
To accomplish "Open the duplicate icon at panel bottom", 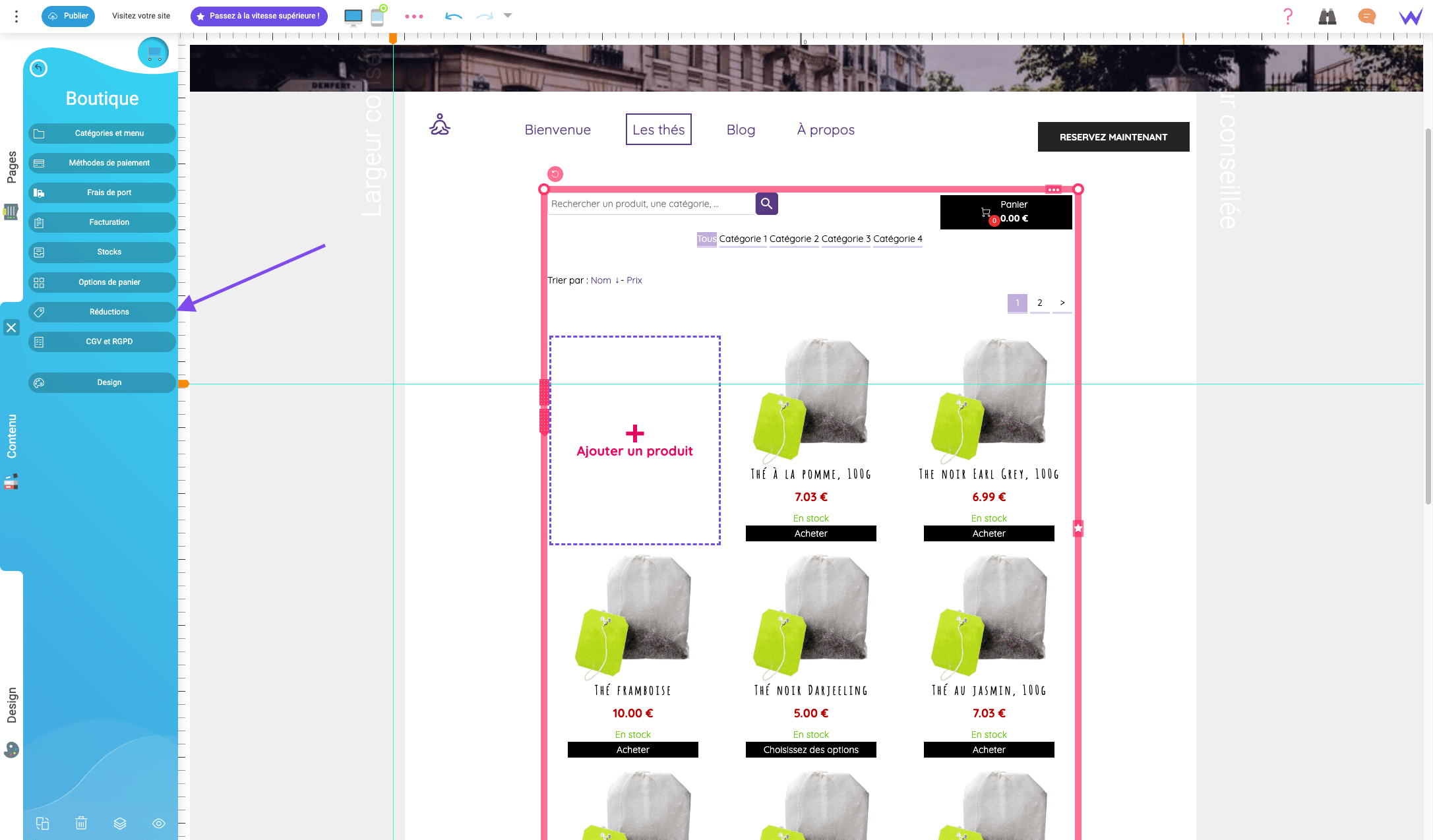I will tap(42, 823).
